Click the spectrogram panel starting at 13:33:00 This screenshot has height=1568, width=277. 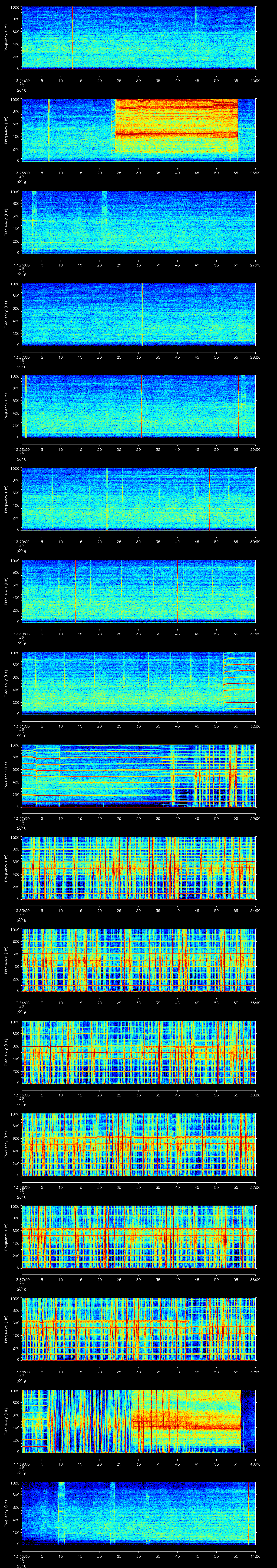(x=139, y=868)
